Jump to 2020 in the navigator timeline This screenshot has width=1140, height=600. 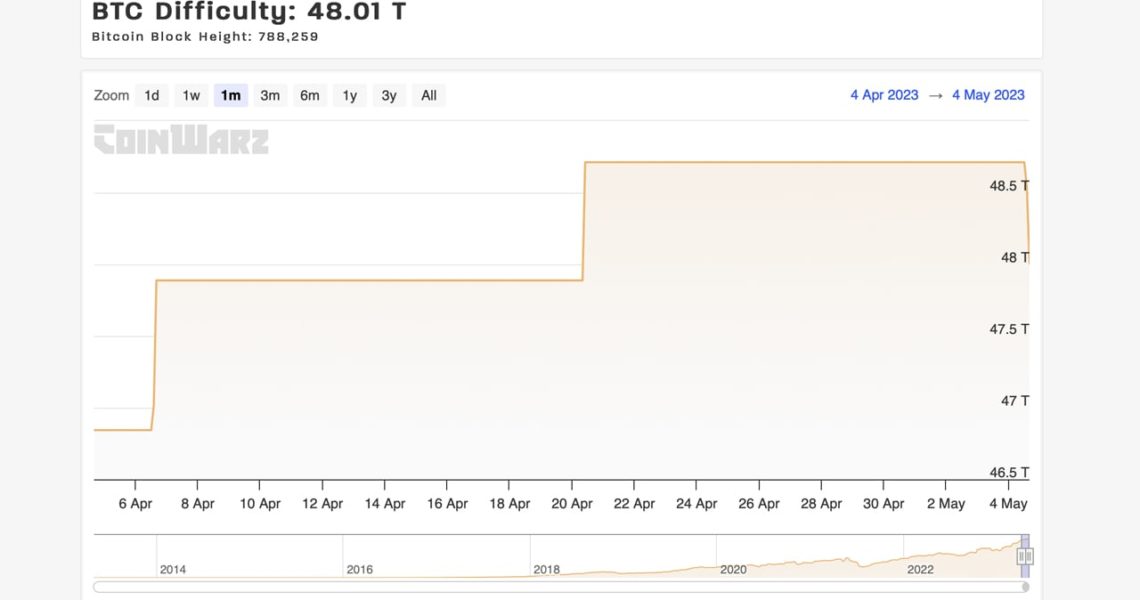click(733, 569)
